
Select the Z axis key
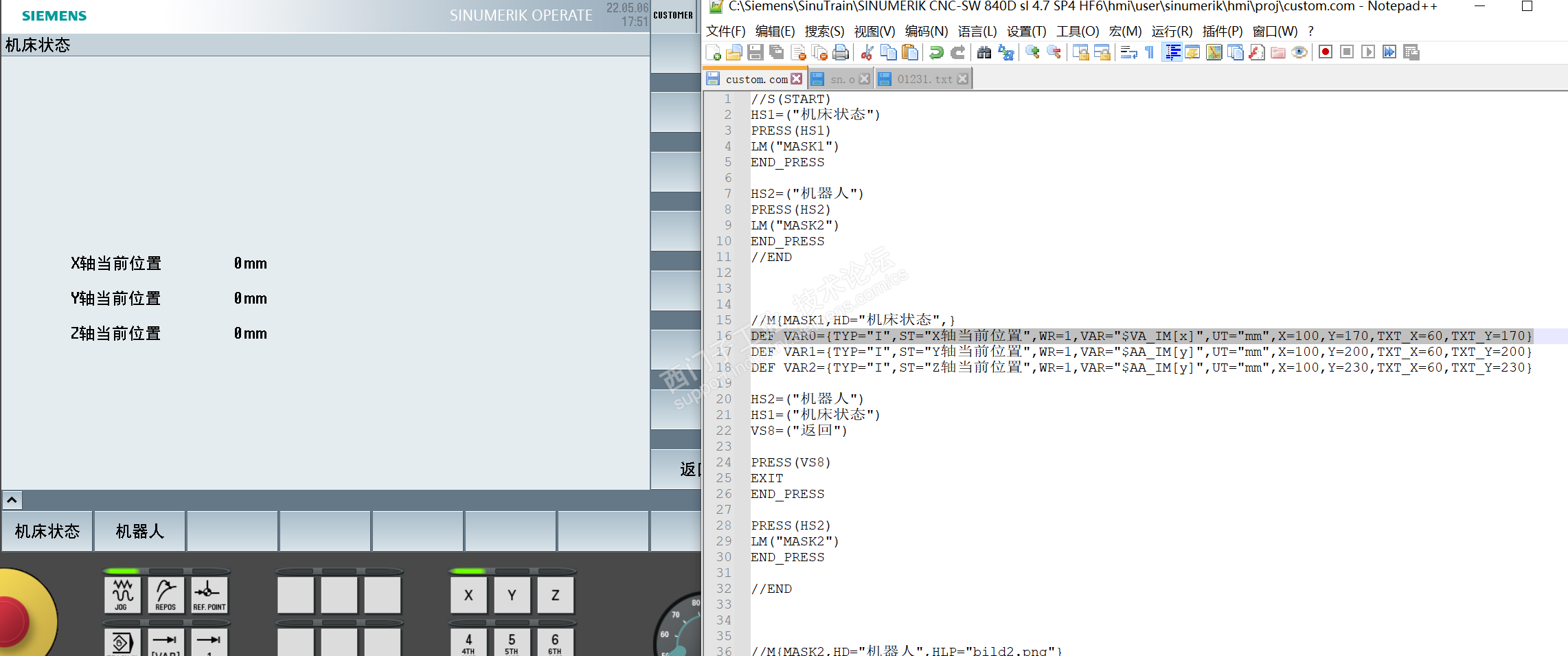(x=555, y=595)
